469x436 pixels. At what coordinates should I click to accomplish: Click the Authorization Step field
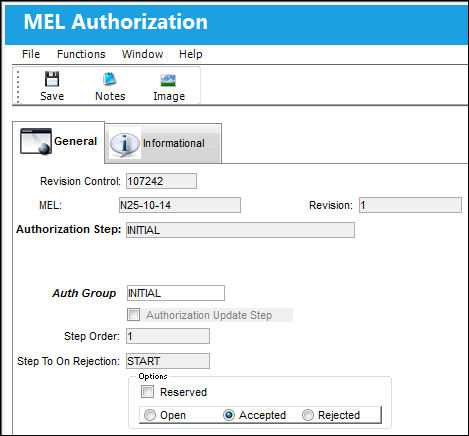click(240, 230)
